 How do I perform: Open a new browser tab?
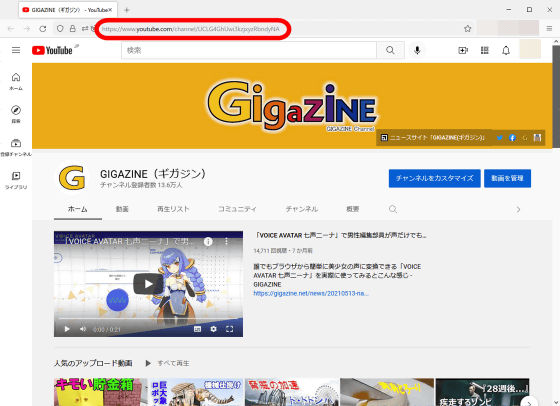pyautogui.click(x=126, y=10)
